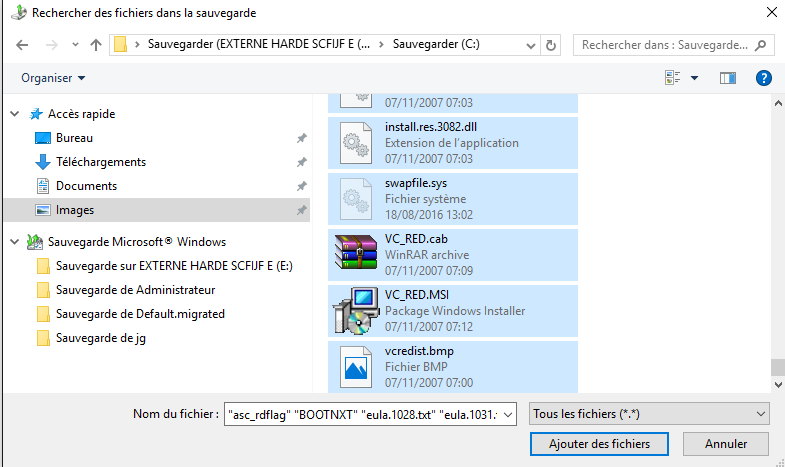This screenshot has width=785, height=467.
Task: Go back with the left arrow button
Action: point(22,45)
